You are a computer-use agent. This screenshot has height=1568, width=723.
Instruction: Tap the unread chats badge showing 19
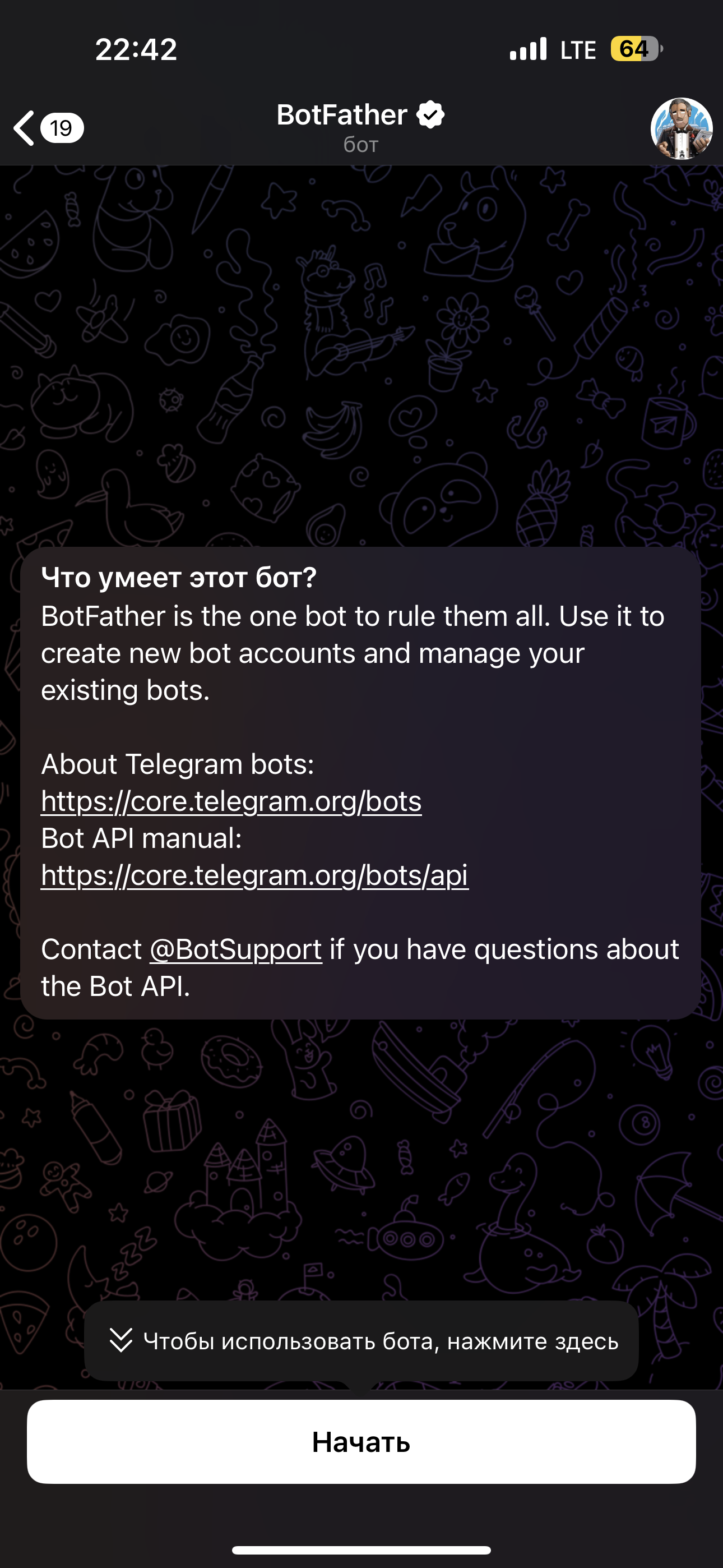(62, 128)
